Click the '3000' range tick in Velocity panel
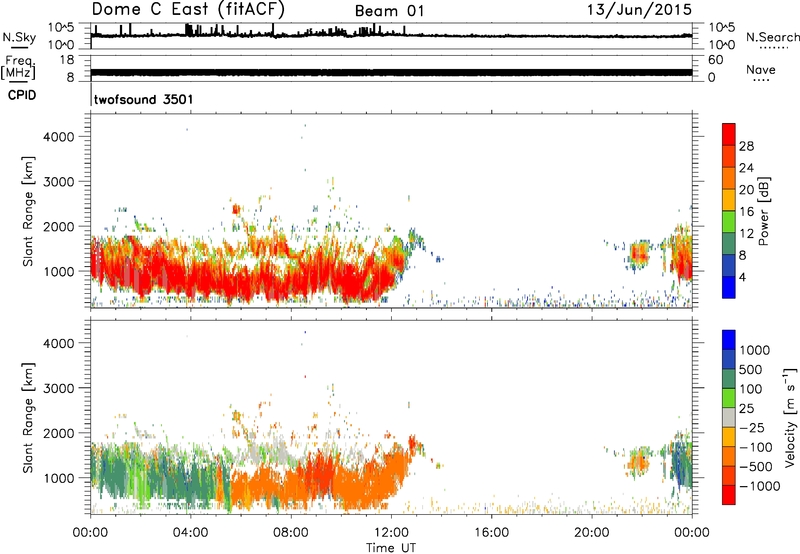Viewport: 800px width, 554px height. click(x=59, y=388)
